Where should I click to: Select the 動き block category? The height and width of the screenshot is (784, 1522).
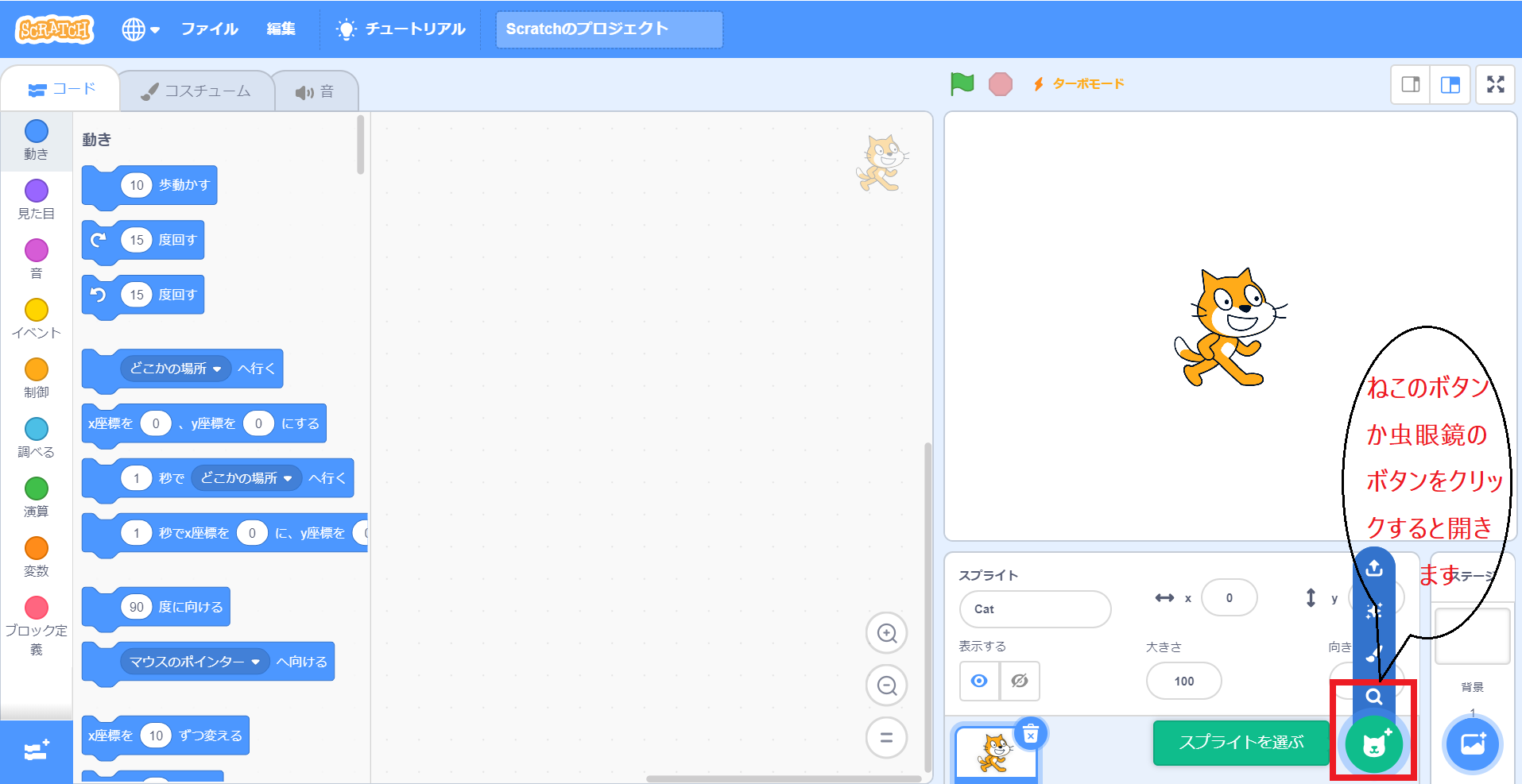[37, 140]
